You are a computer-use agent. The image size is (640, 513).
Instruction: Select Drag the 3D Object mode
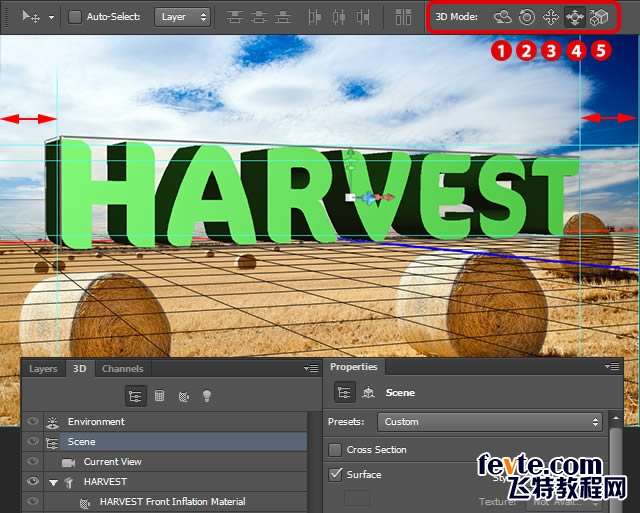(x=551, y=17)
